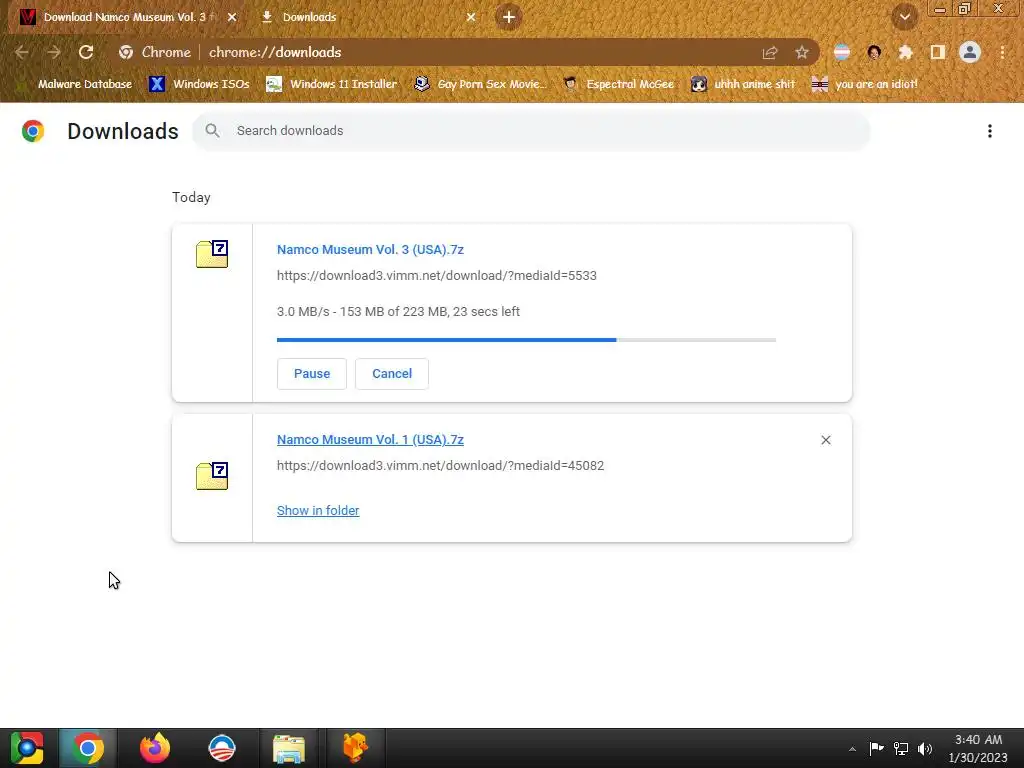Viewport: 1024px width, 768px height.
Task: Reload the downloads page
Action: tap(86, 52)
